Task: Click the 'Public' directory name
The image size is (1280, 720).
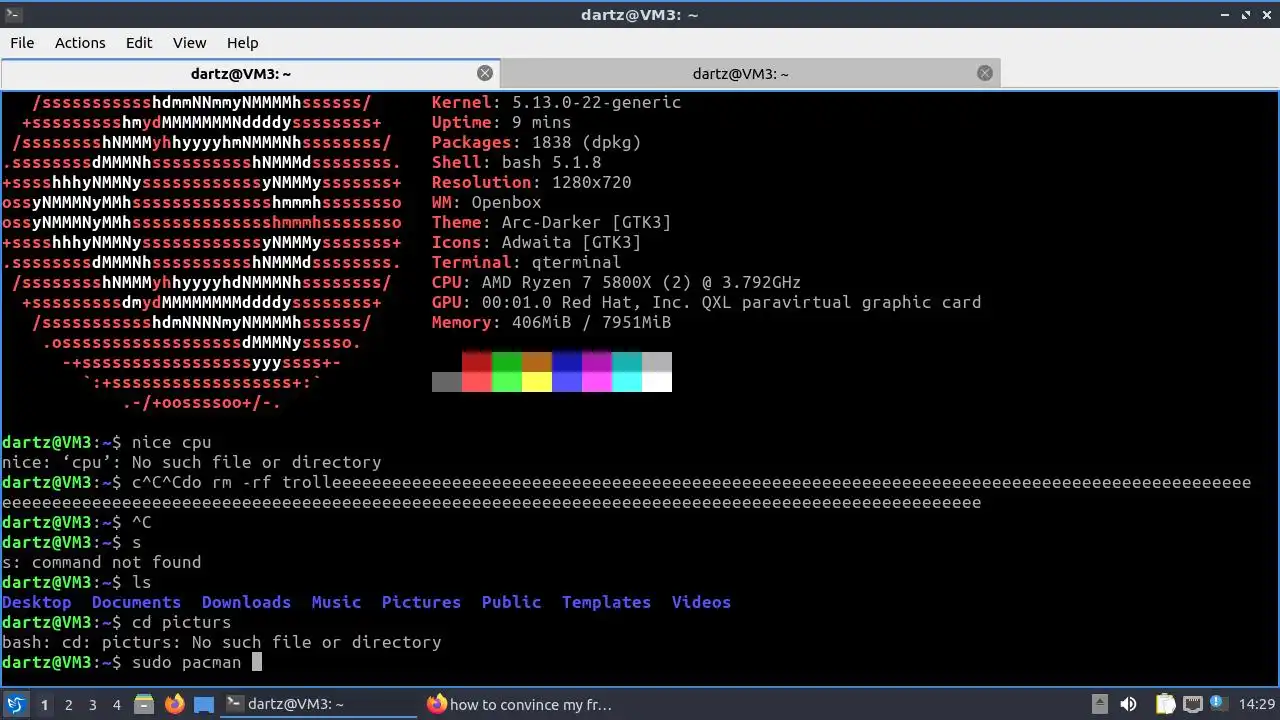Action: [511, 602]
